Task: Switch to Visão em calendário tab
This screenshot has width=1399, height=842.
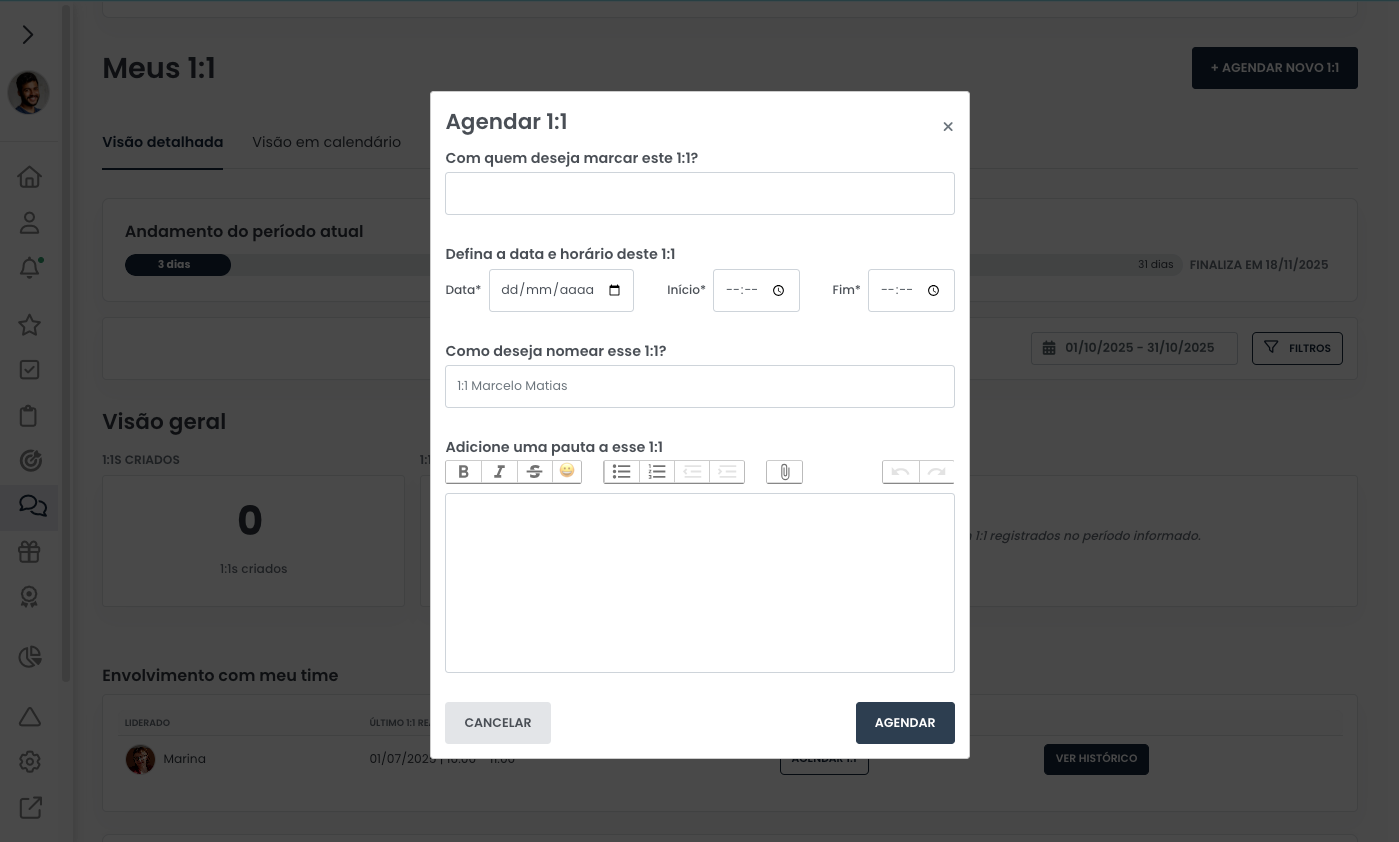Action: 326,142
